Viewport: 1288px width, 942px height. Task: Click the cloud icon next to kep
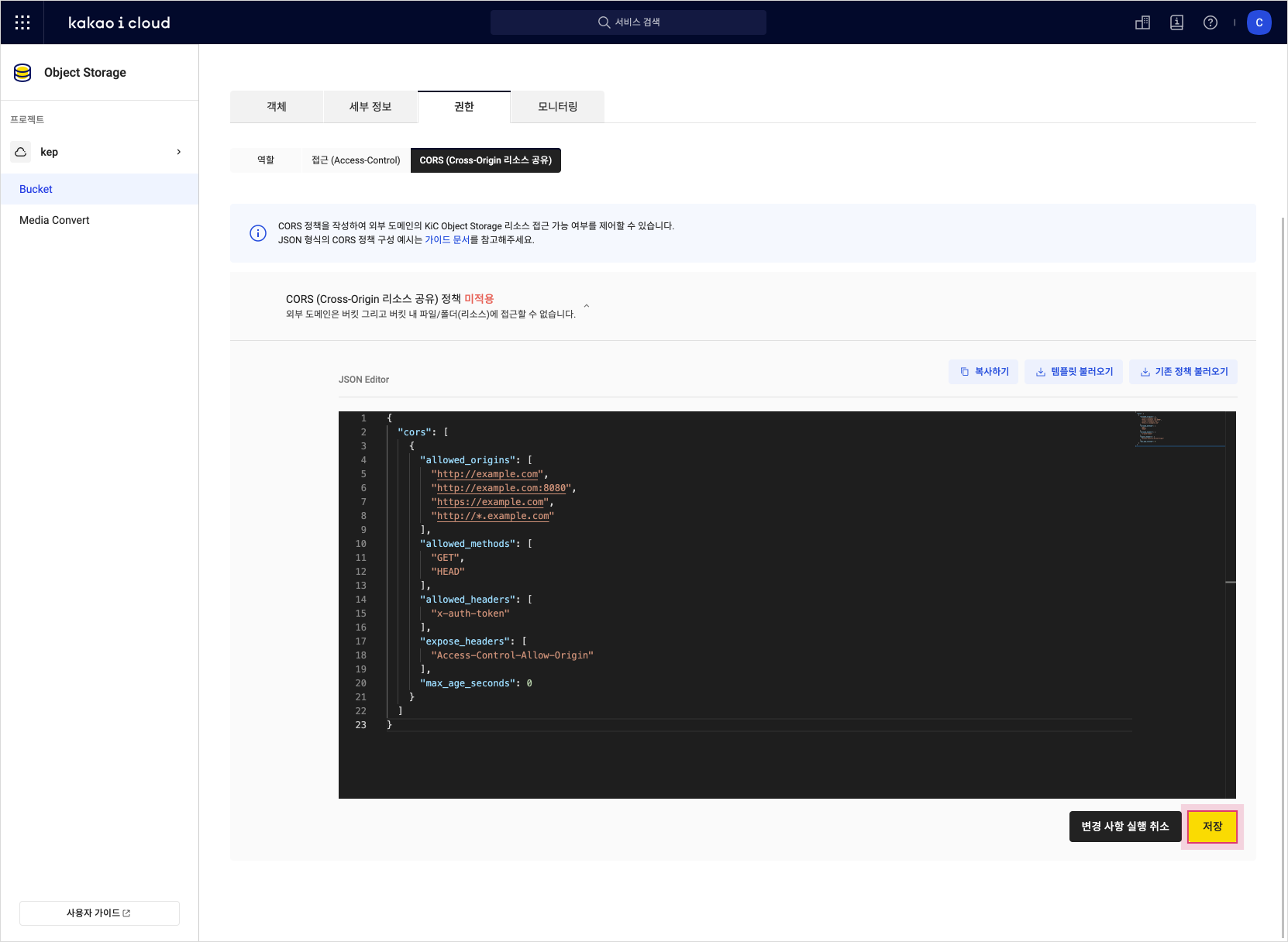[x=21, y=152]
